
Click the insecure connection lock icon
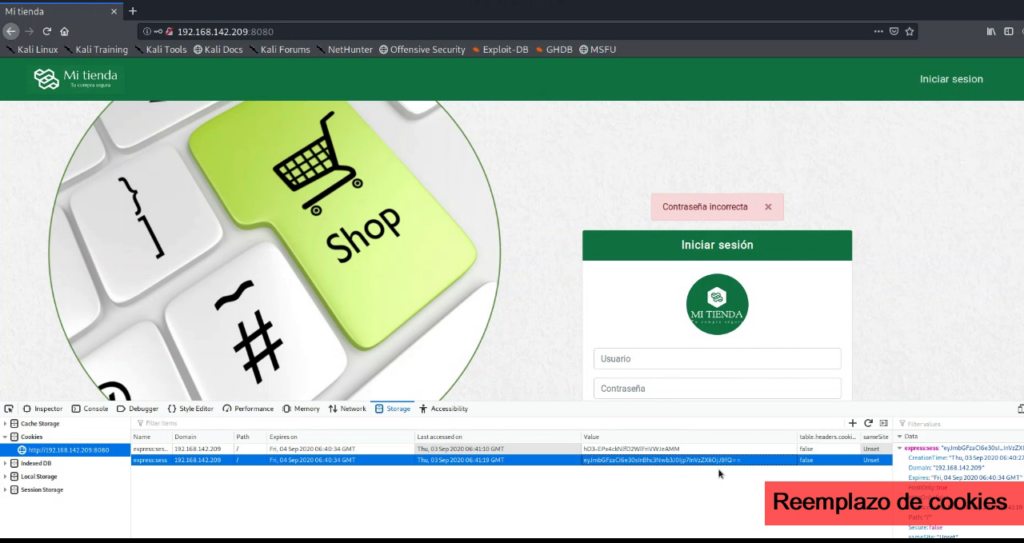168,31
